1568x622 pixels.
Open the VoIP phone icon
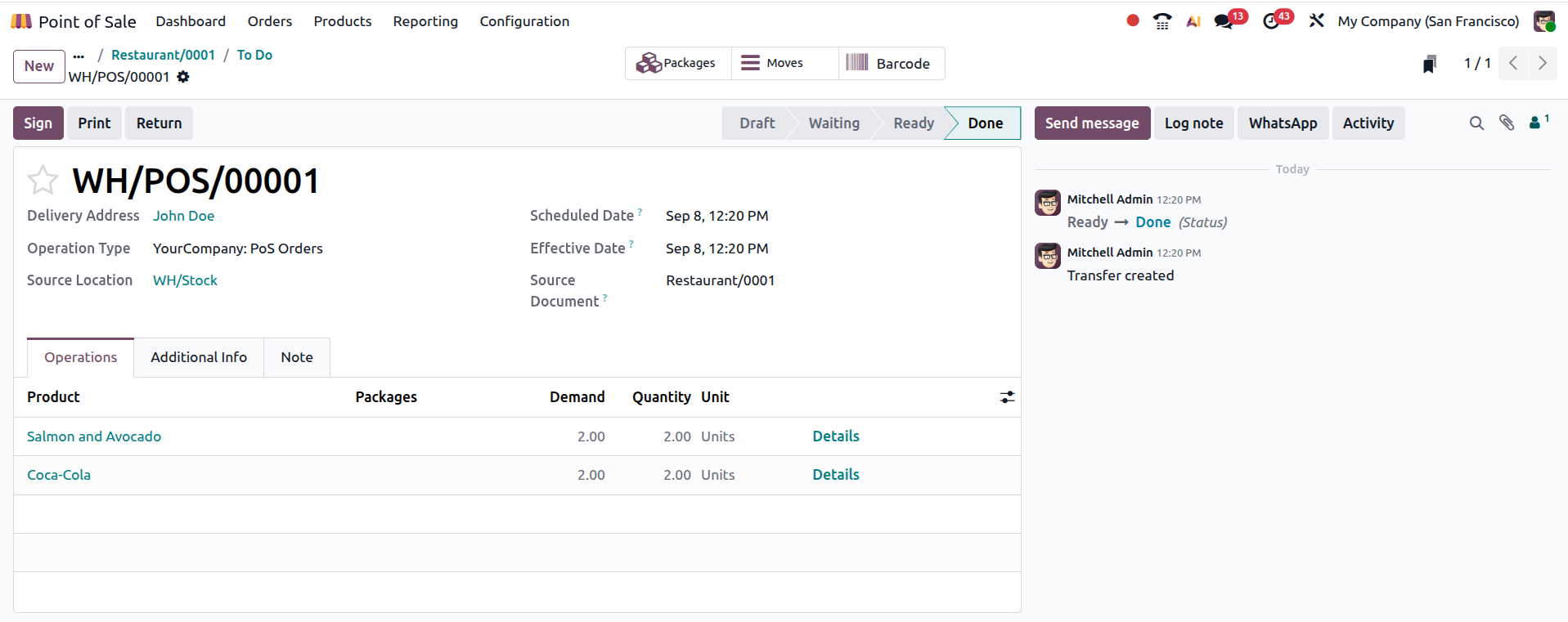coord(1161,21)
